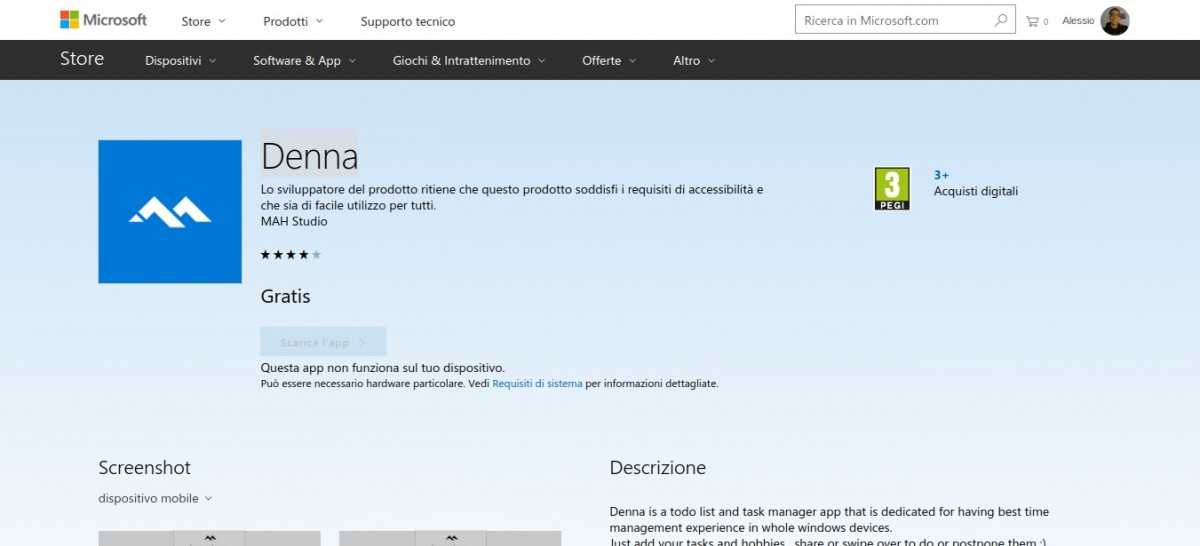This screenshot has height=546, width=1200.
Task: Open Supporto tecnico
Action: (x=408, y=21)
